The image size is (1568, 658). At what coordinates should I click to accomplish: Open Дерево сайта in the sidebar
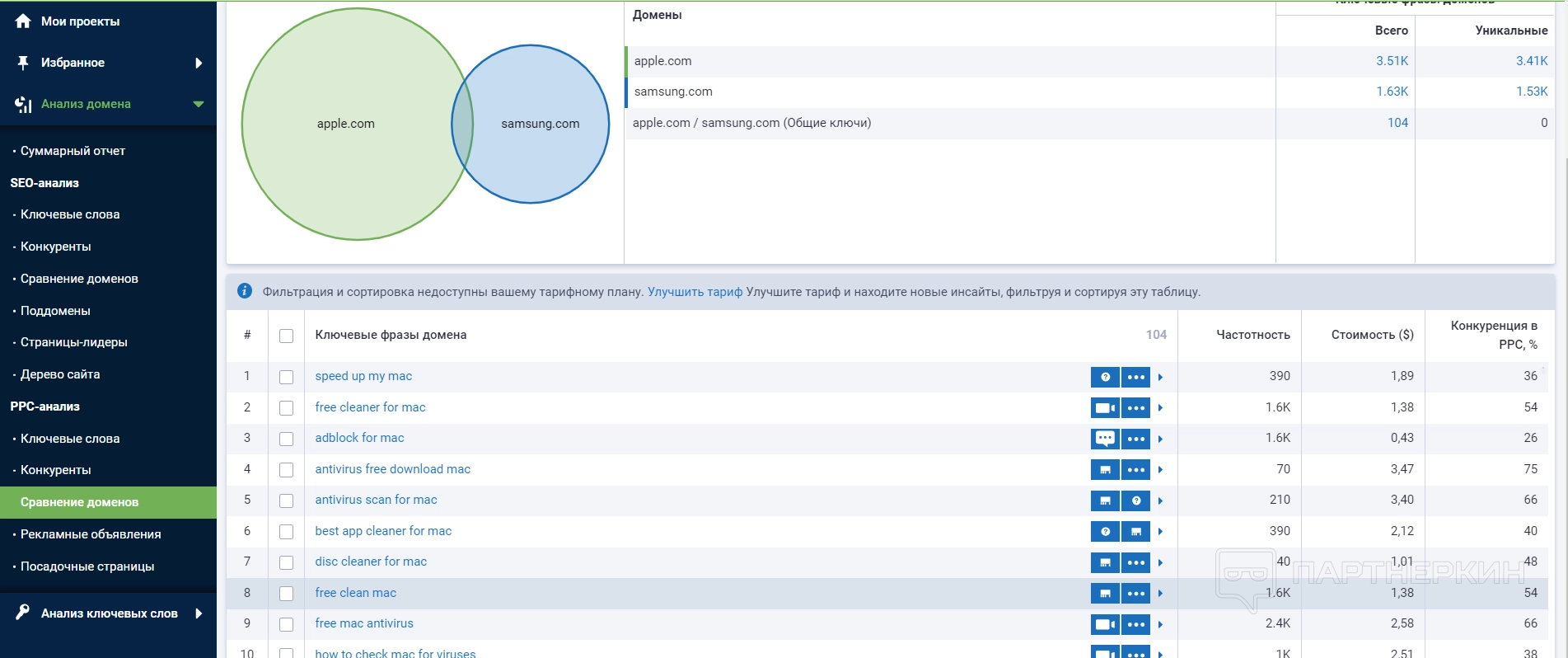(60, 374)
